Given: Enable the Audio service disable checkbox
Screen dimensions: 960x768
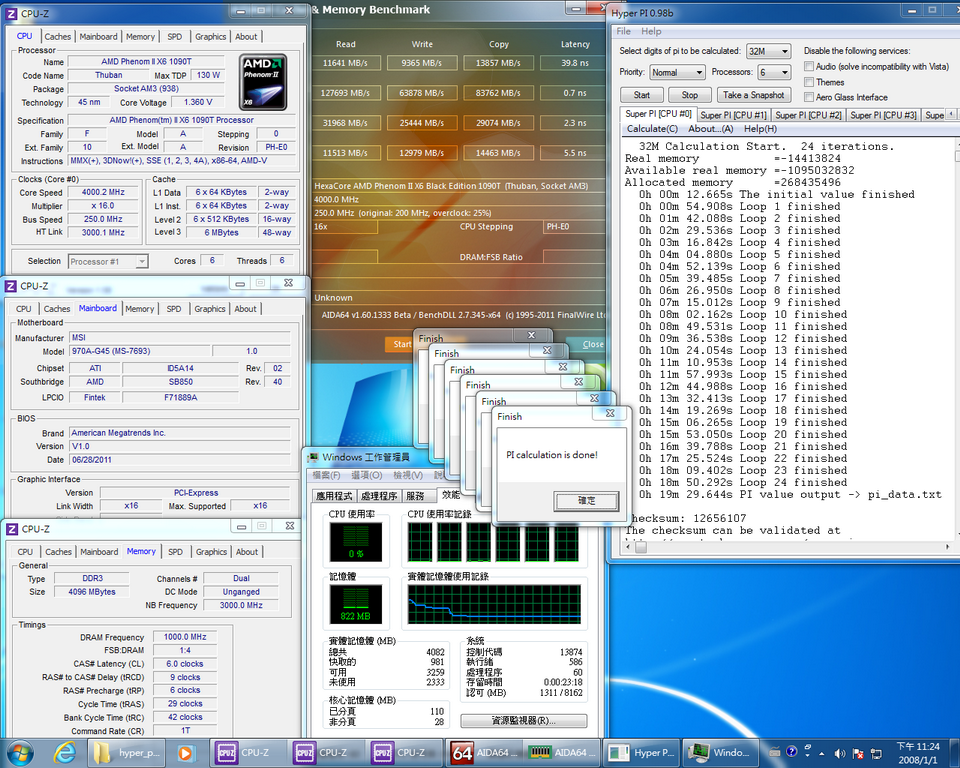Looking at the screenshot, I should tap(809, 66).
